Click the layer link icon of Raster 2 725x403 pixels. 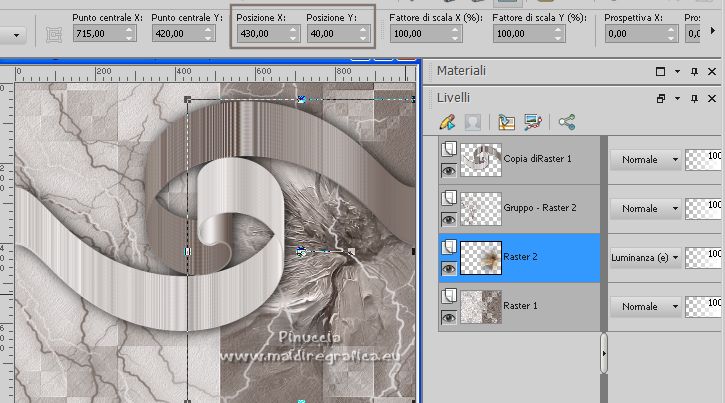[449, 247]
